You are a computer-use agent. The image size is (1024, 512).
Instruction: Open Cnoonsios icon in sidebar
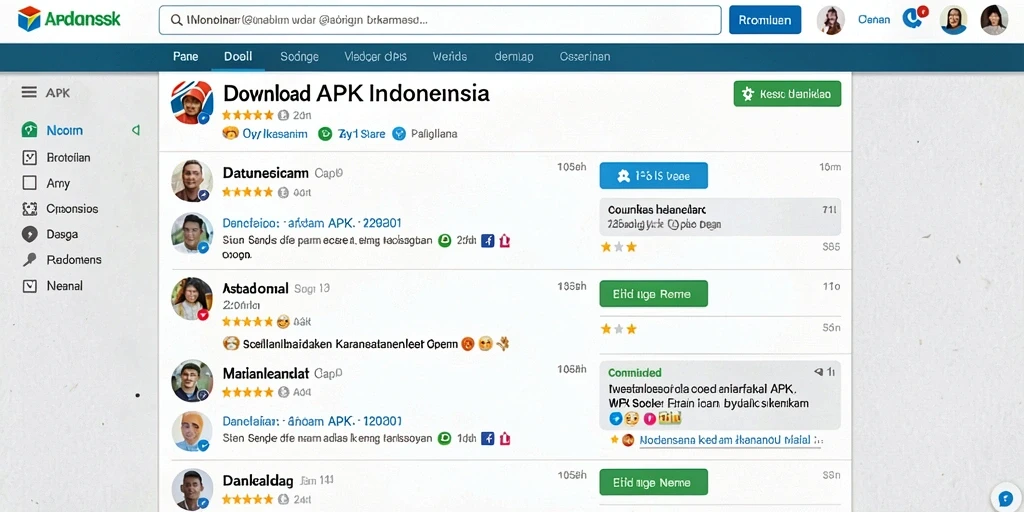point(29,209)
